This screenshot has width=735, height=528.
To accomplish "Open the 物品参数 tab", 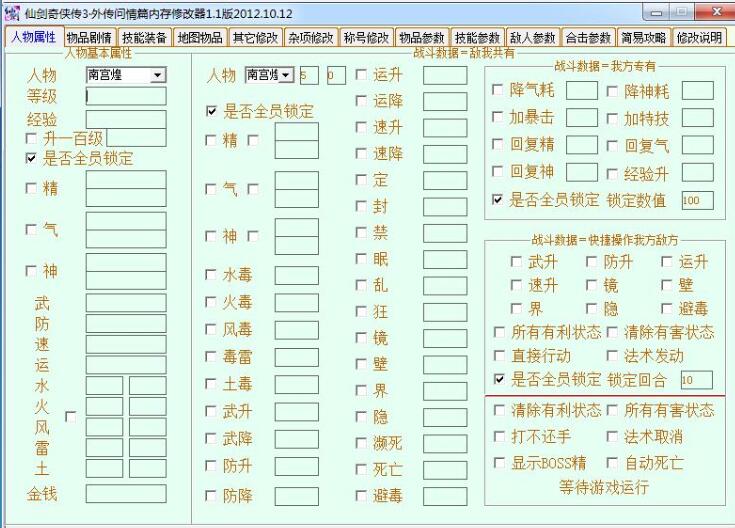I will pos(422,37).
